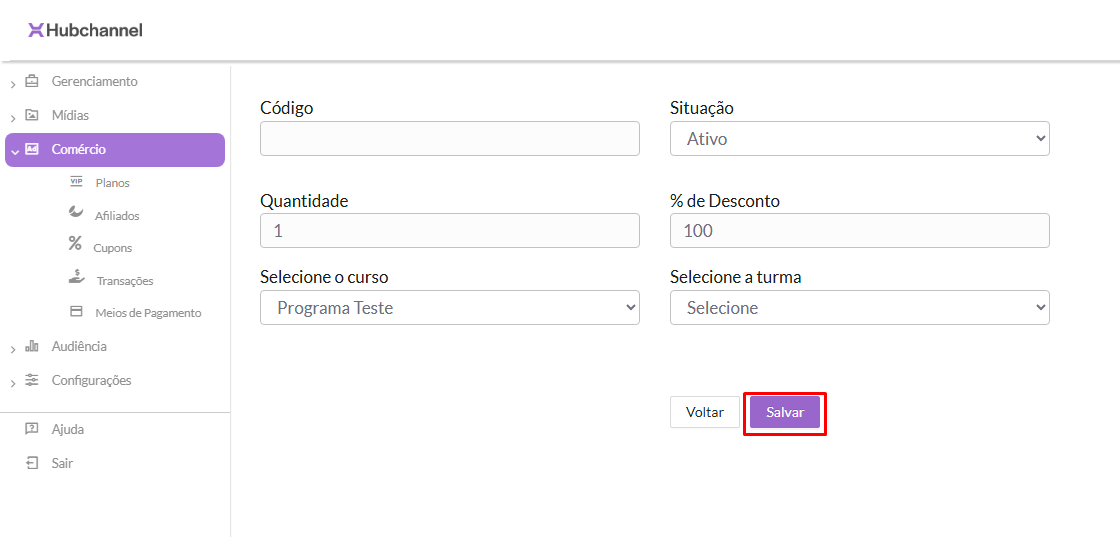This screenshot has width=1120, height=537.
Task: Click the Transações money hand icon
Action: 77,277
